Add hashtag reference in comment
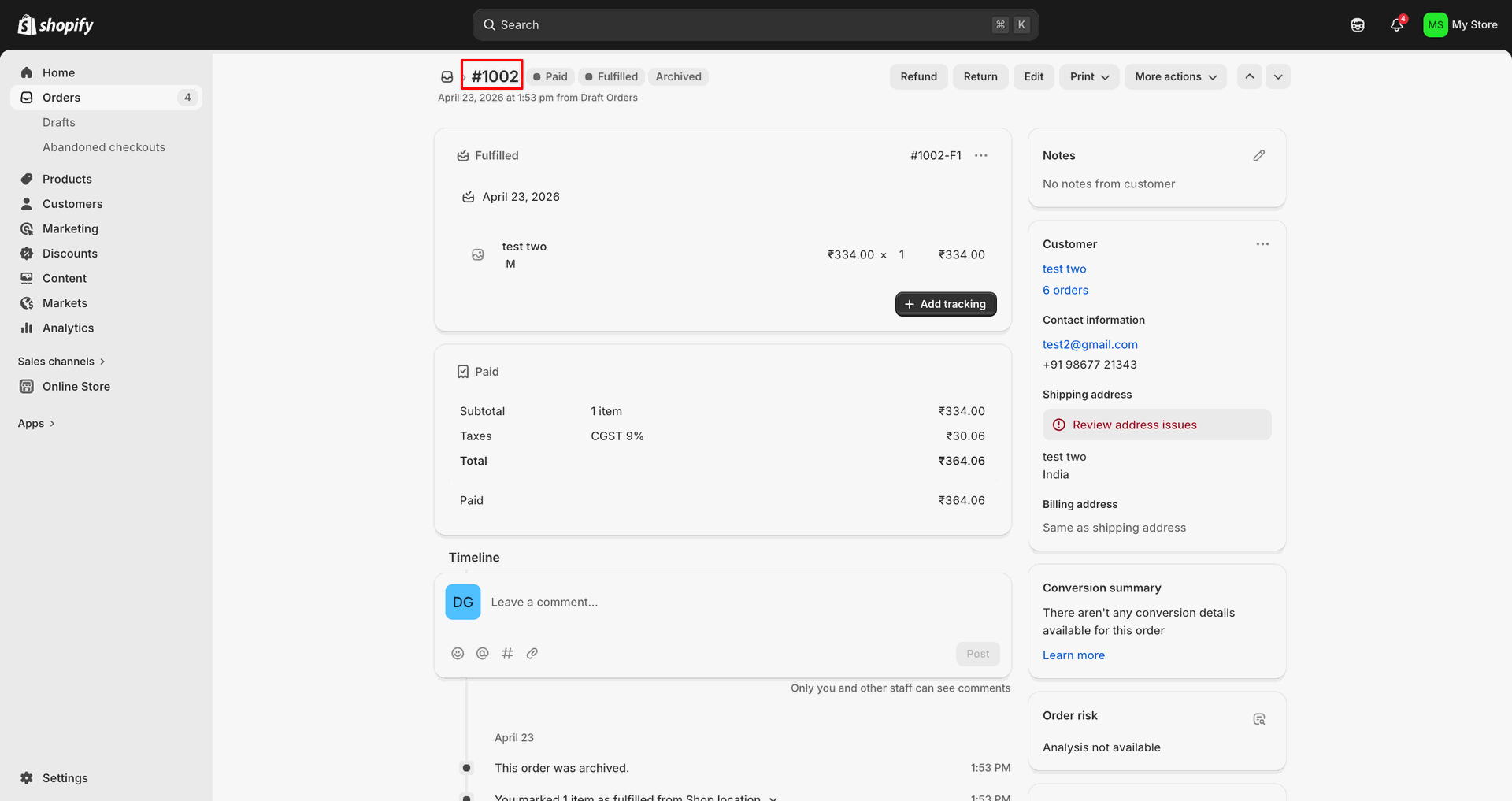This screenshot has height=801, width=1512. tap(507, 654)
